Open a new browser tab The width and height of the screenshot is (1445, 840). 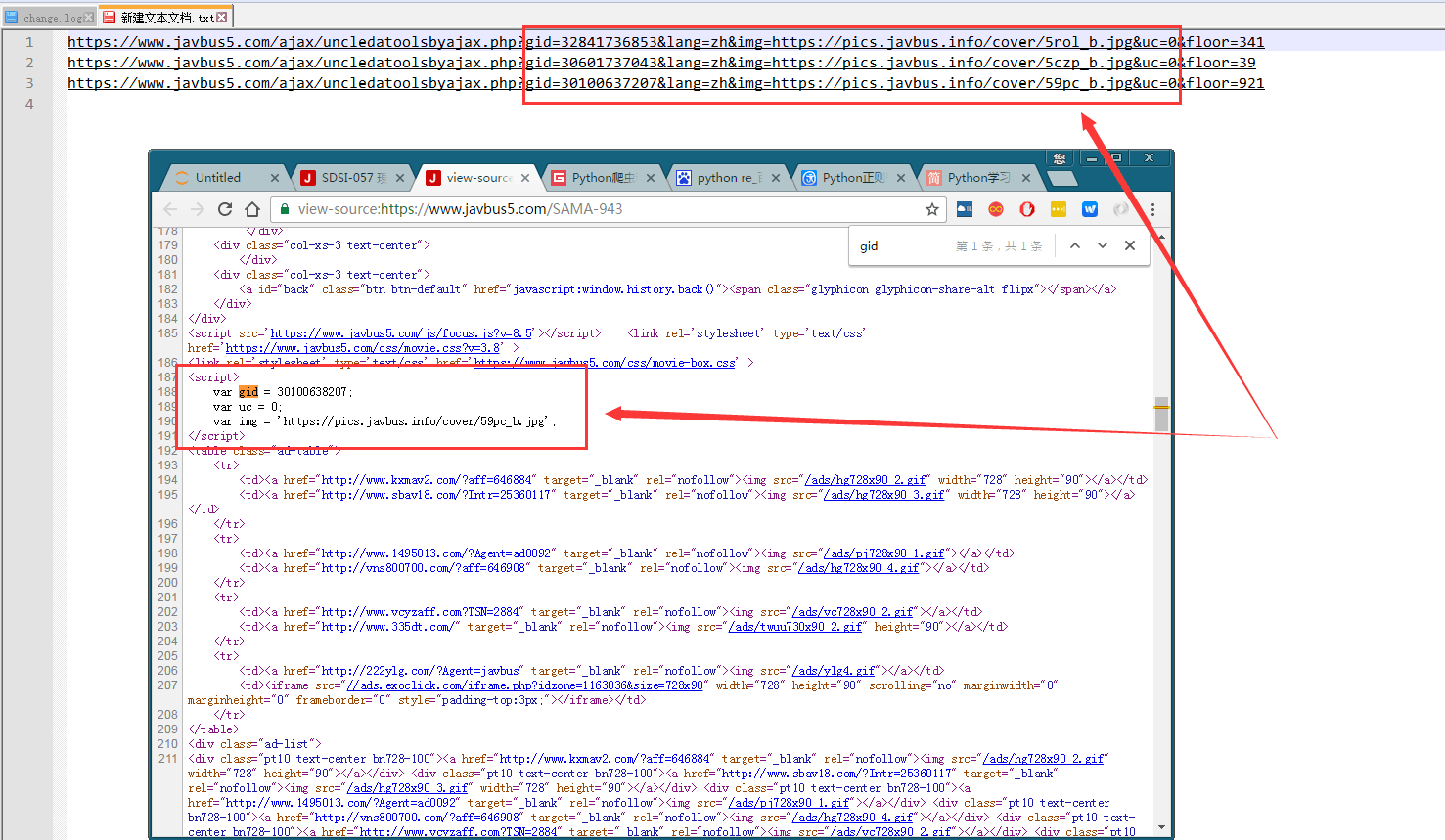pos(1061,178)
